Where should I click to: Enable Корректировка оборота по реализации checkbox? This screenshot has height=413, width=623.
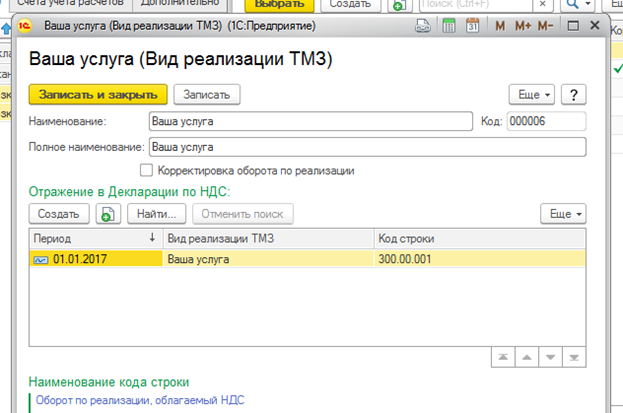[x=148, y=170]
